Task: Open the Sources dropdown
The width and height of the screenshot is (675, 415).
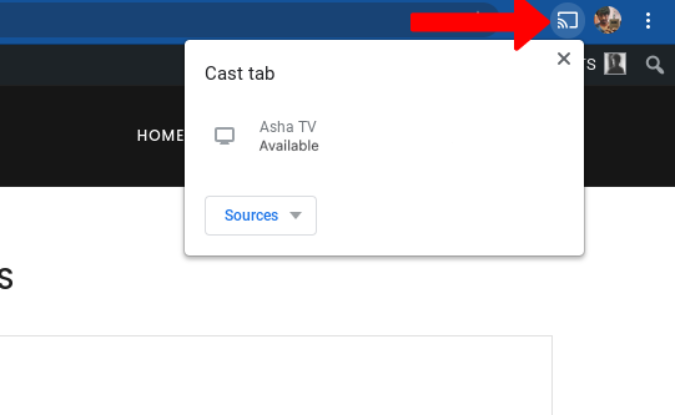Action: pyautogui.click(x=261, y=215)
